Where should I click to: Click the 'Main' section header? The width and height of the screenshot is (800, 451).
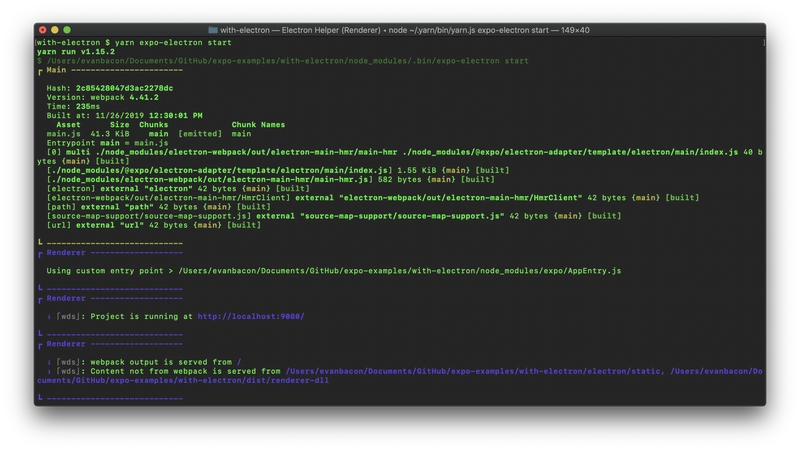tap(56, 70)
